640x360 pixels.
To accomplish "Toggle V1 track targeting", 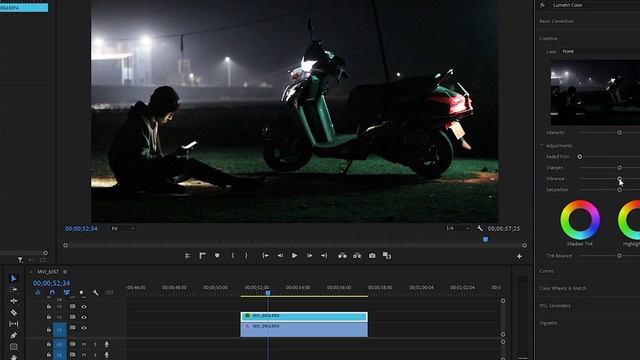I will tap(60, 330).
